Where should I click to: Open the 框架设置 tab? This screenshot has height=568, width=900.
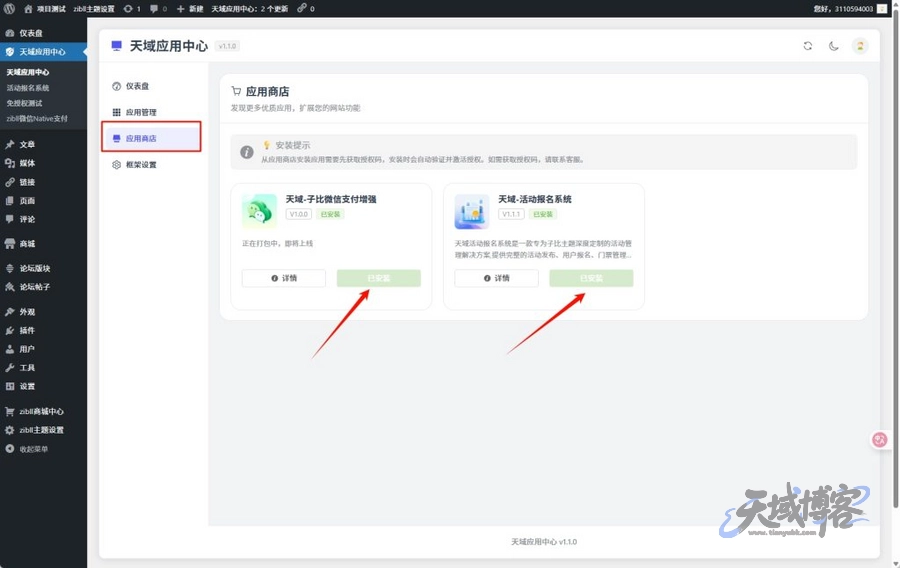pyautogui.click(x=152, y=165)
